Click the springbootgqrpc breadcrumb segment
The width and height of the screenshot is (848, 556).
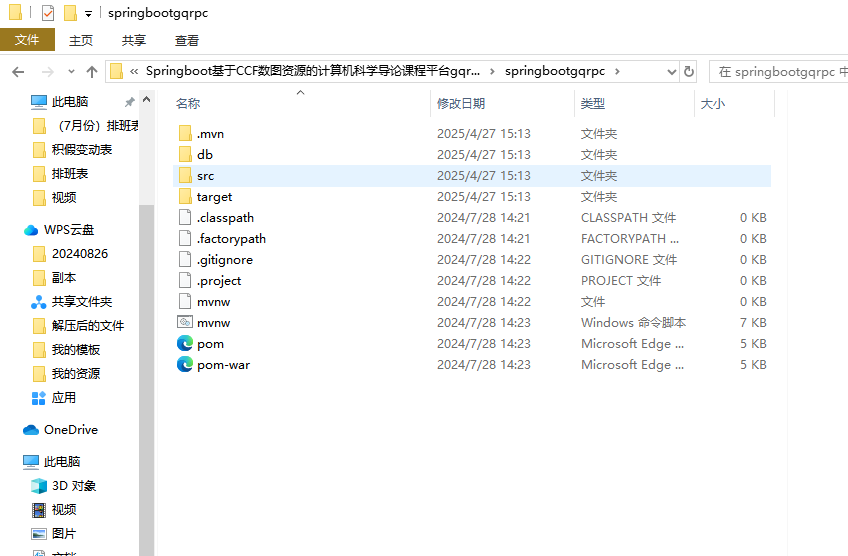[x=555, y=71]
